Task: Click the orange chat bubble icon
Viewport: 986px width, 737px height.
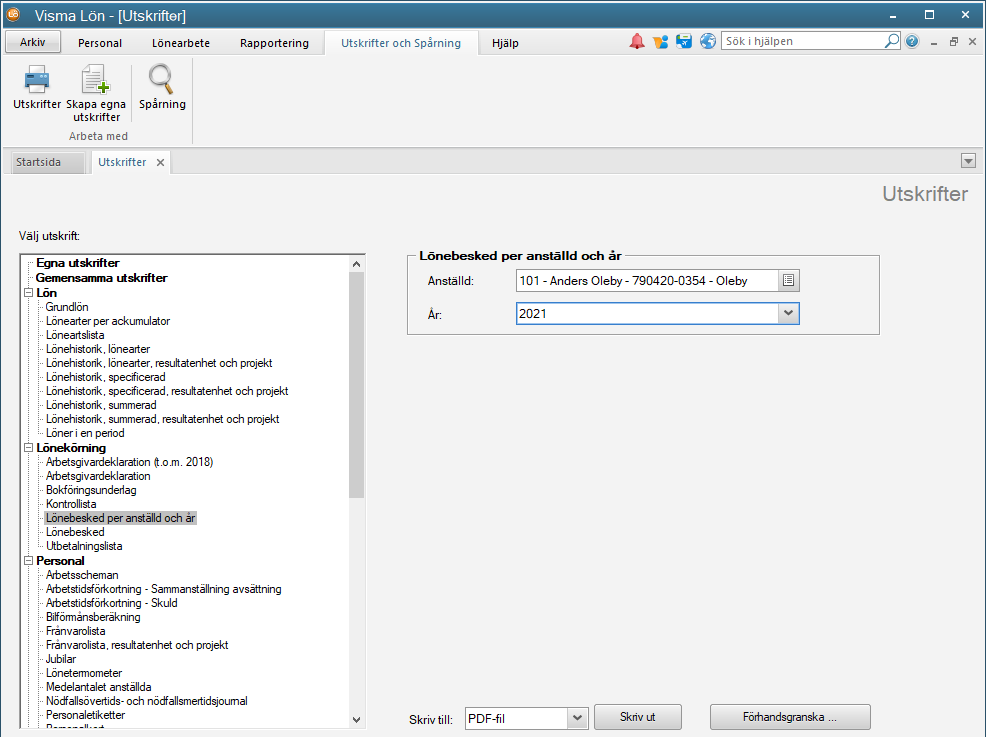Action: (660, 42)
